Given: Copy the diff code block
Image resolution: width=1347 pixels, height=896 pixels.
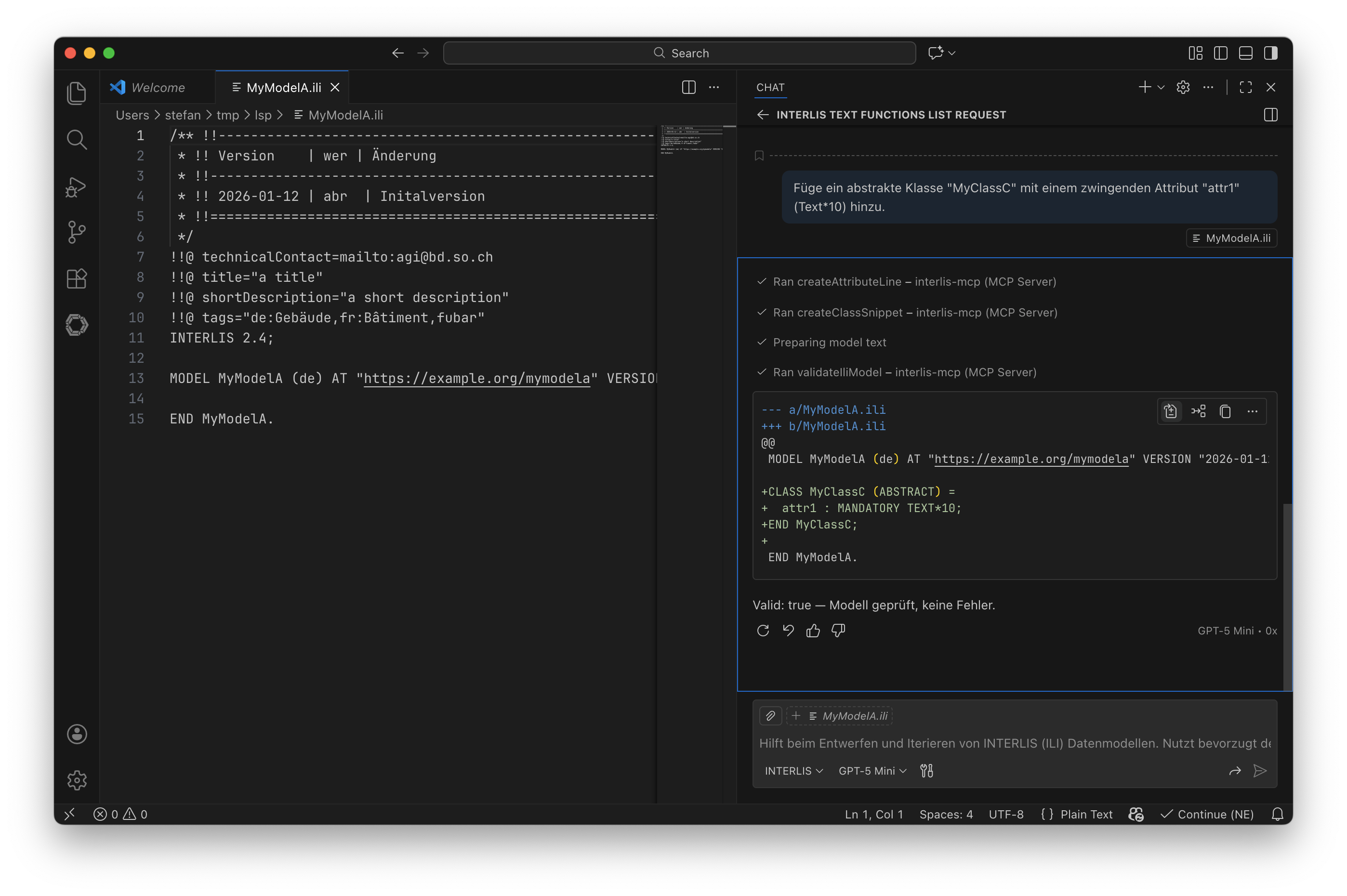Looking at the screenshot, I should pos(1225,411).
